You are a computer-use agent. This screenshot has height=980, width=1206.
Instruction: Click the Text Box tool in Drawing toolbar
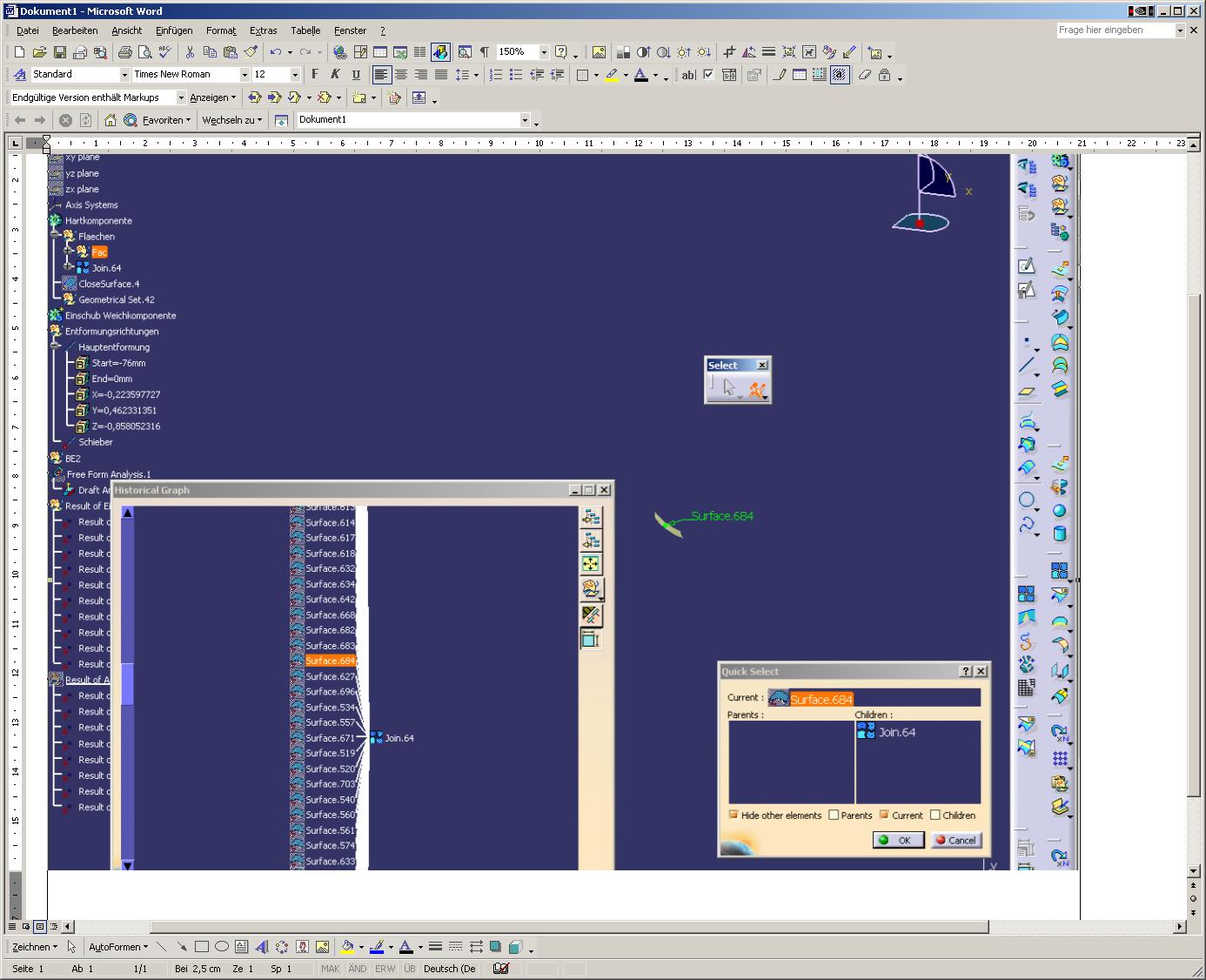(242, 947)
